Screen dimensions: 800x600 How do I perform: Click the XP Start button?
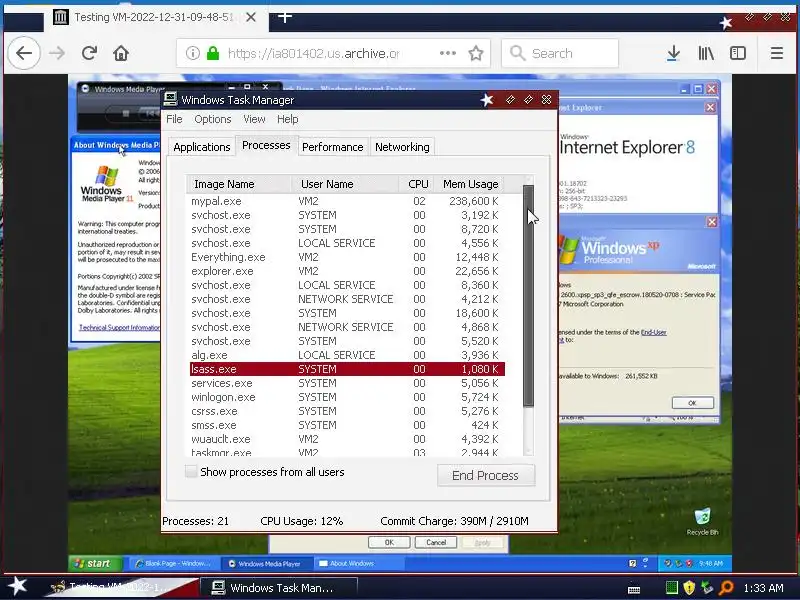click(94, 563)
